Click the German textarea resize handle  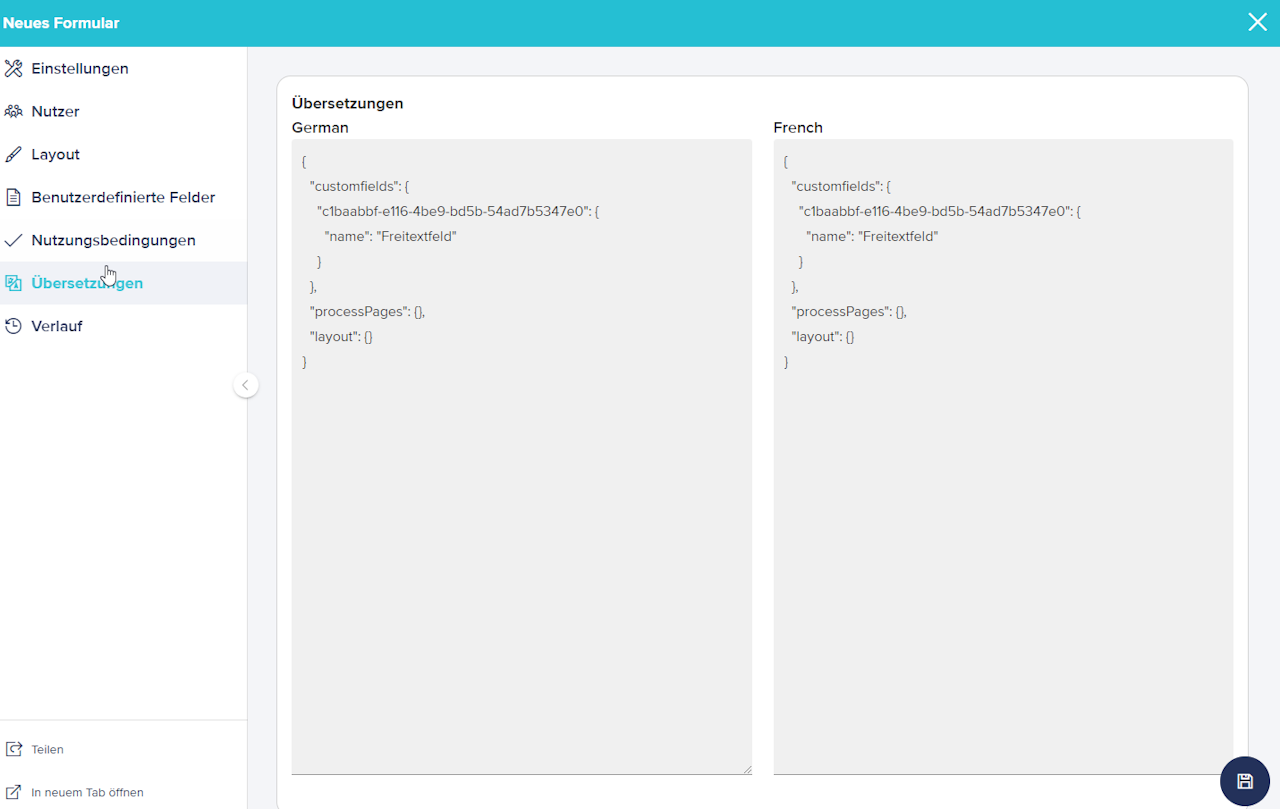[746, 769]
